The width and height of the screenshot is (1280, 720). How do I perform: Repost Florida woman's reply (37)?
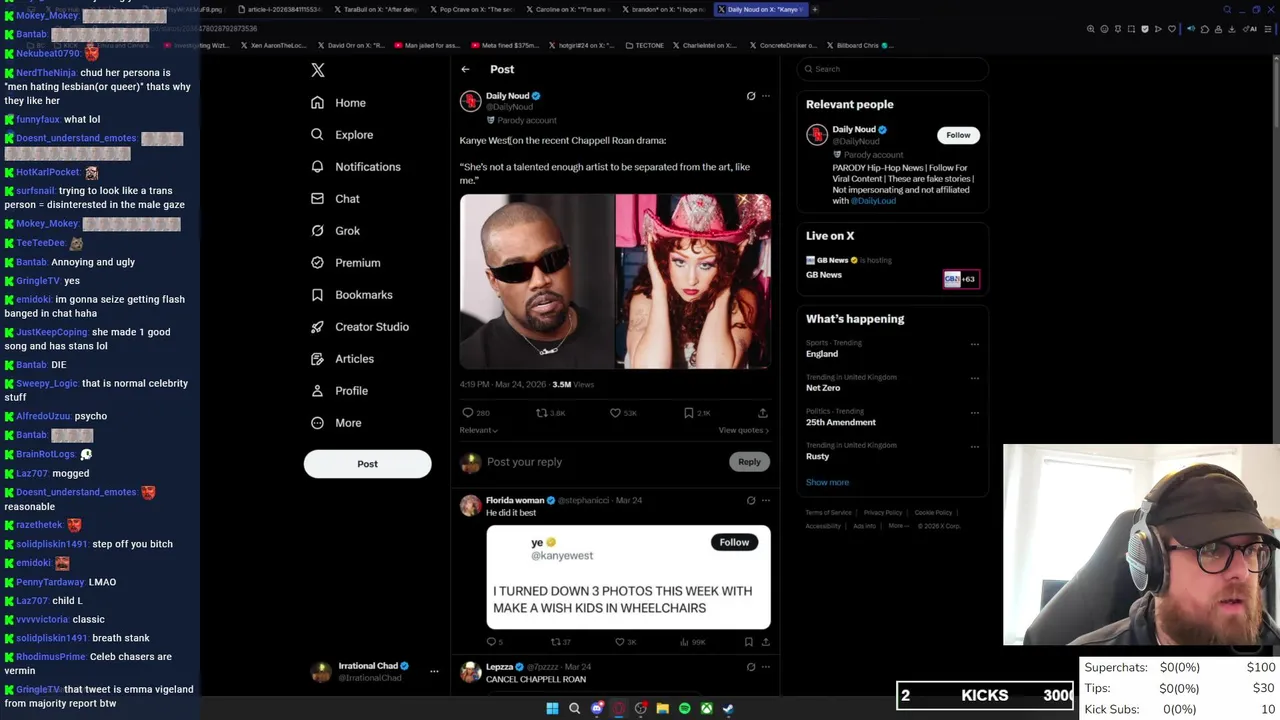point(561,642)
